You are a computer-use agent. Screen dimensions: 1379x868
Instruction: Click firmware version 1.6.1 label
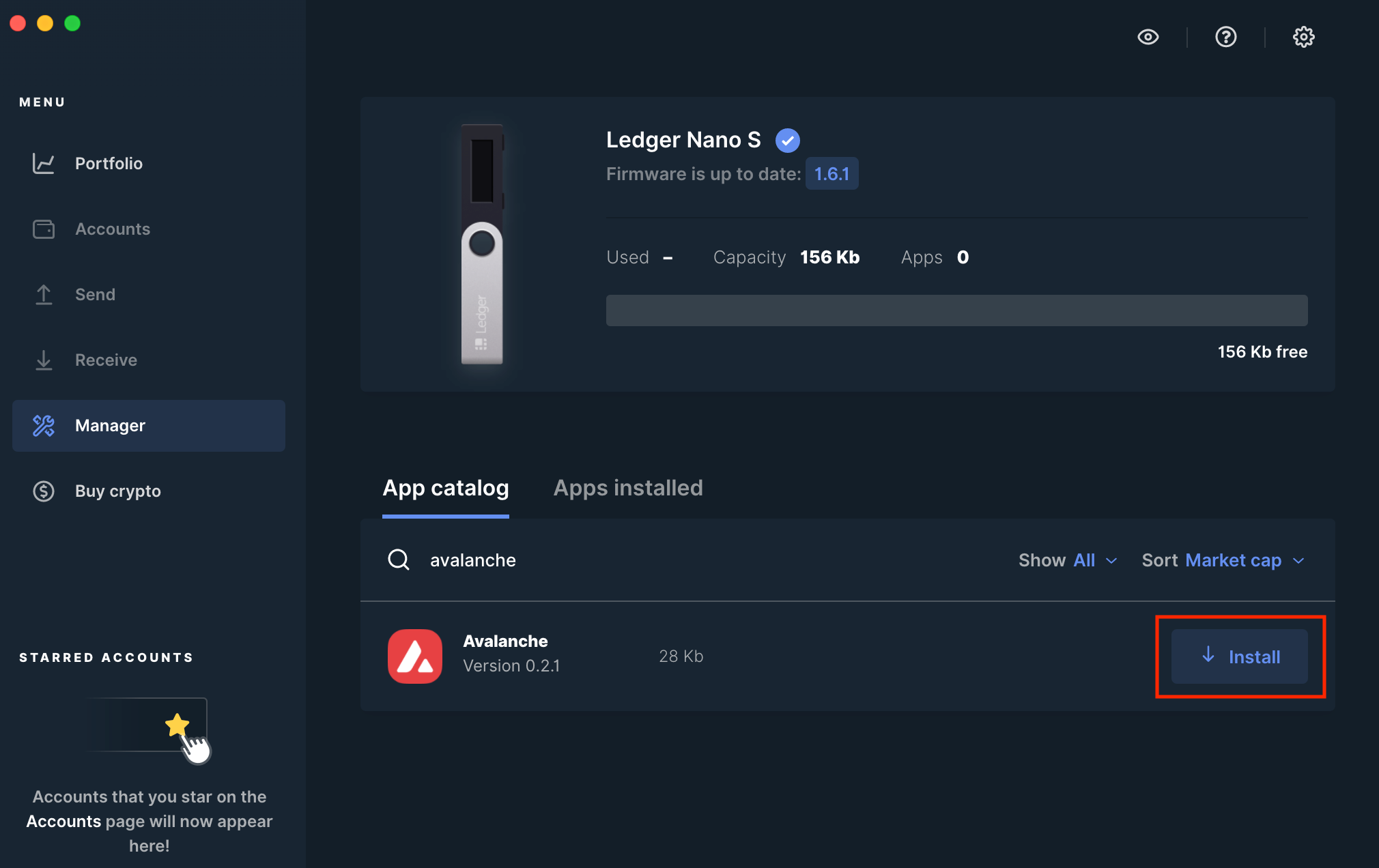click(x=831, y=174)
